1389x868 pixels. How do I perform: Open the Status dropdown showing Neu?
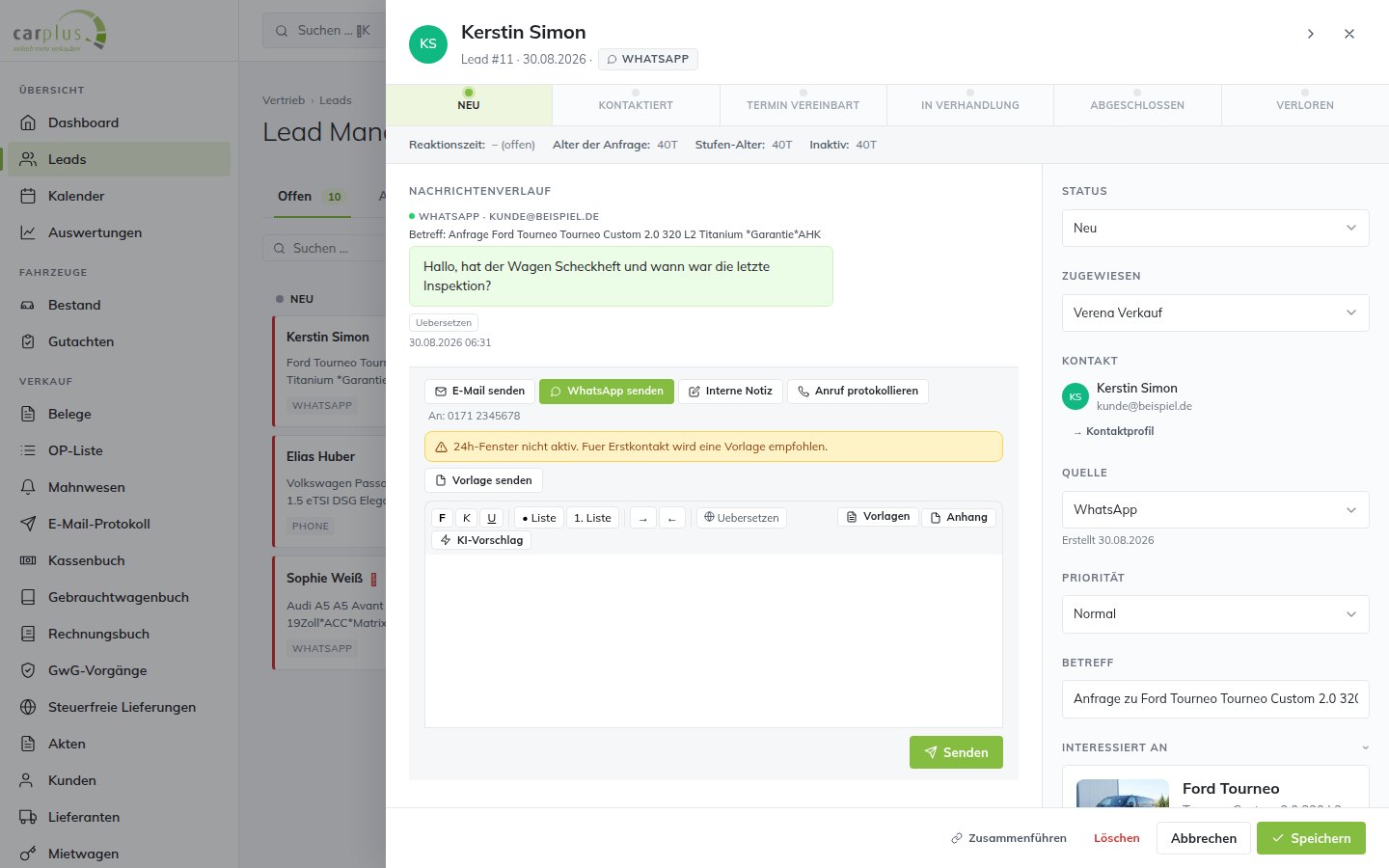tap(1215, 228)
